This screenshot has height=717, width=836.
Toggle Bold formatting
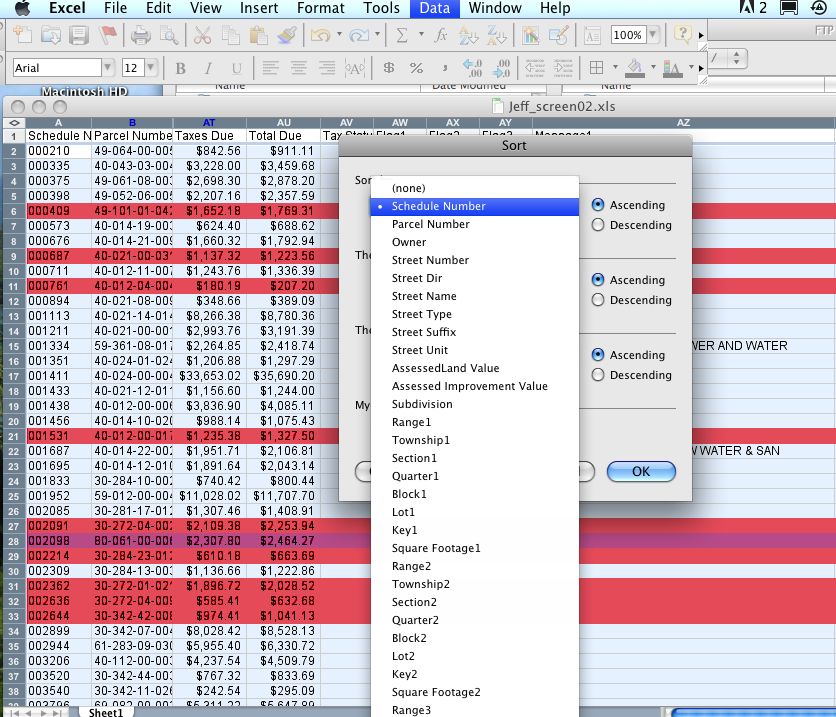[x=181, y=68]
